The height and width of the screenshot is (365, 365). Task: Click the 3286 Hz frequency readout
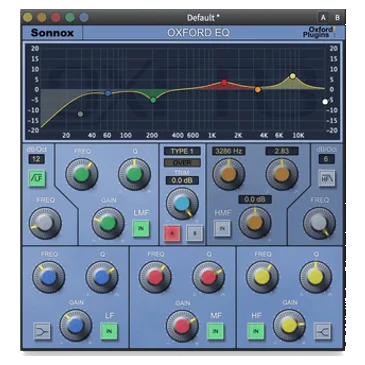[x=228, y=151]
